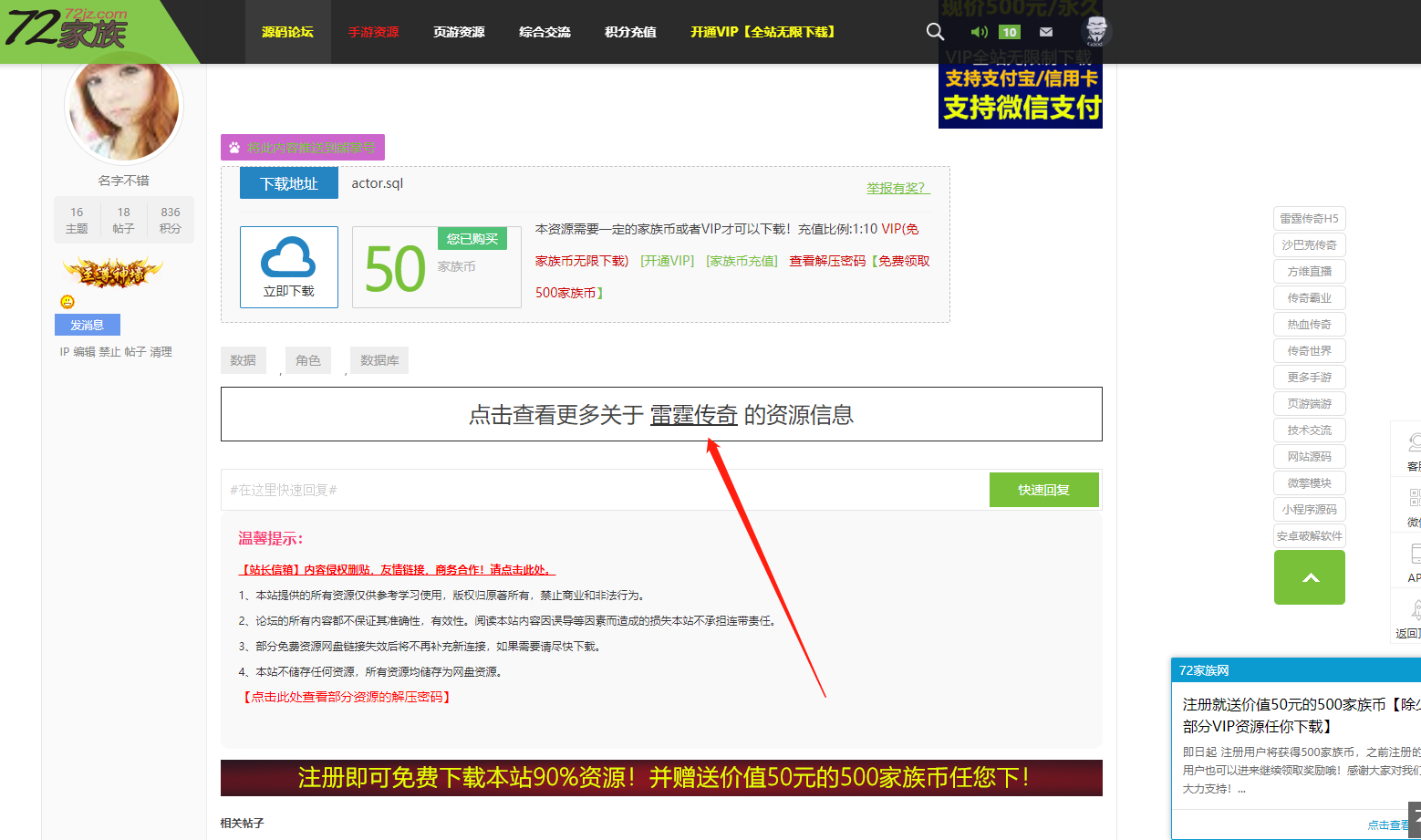Click the popup title 注册就送价值50元的500家族币
The image size is (1421, 840).
tap(1302, 715)
